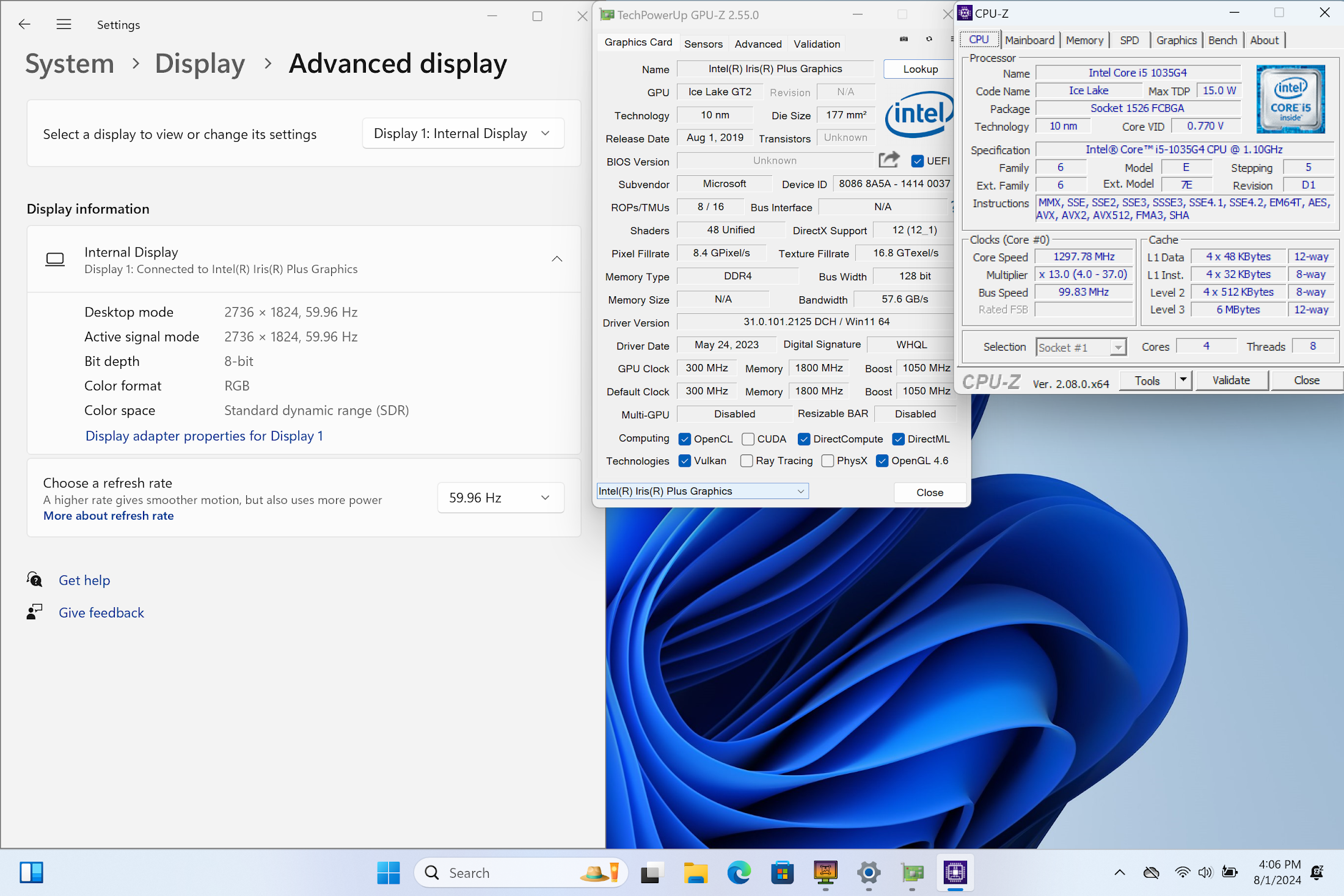Toggle the PhysX checkbox
Image resolution: width=1344 pixels, height=896 pixels.
[828, 461]
